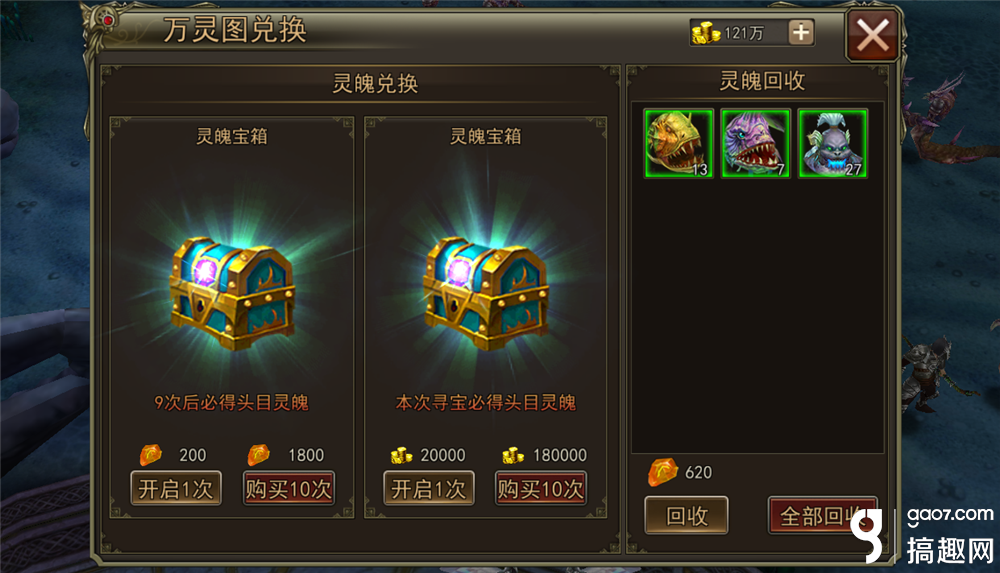Select the grey gill creature soul icon
1000x573 pixels.
click(833, 143)
